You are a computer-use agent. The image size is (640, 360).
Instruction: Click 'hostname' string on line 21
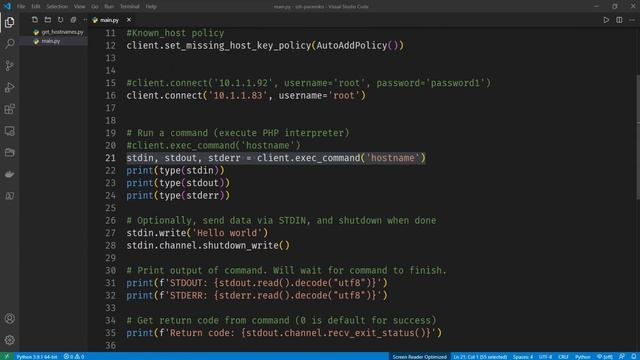point(393,158)
